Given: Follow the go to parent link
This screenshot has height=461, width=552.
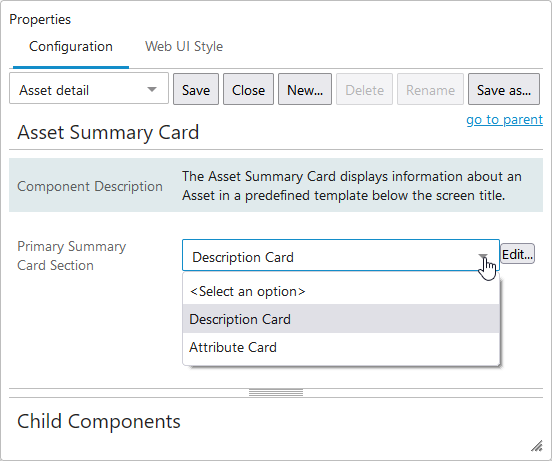Looking at the screenshot, I should (x=504, y=120).
